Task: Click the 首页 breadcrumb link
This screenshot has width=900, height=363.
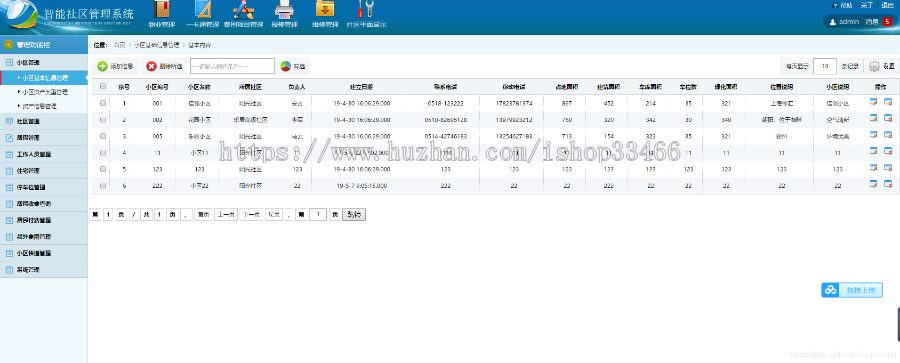Action: pyautogui.click(x=119, y=44)
